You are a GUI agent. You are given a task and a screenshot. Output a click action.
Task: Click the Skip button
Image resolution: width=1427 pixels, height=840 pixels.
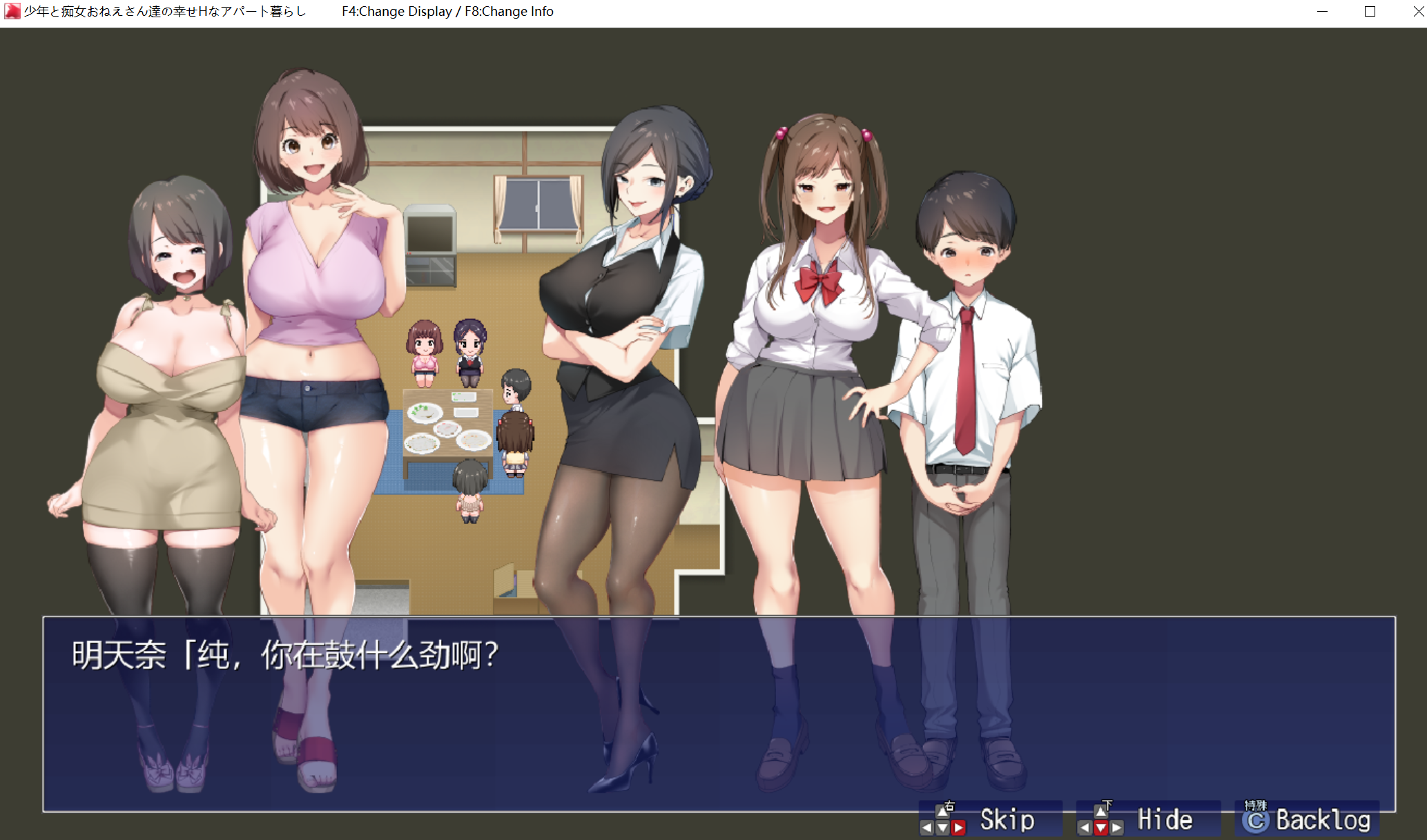pos(991,819)
